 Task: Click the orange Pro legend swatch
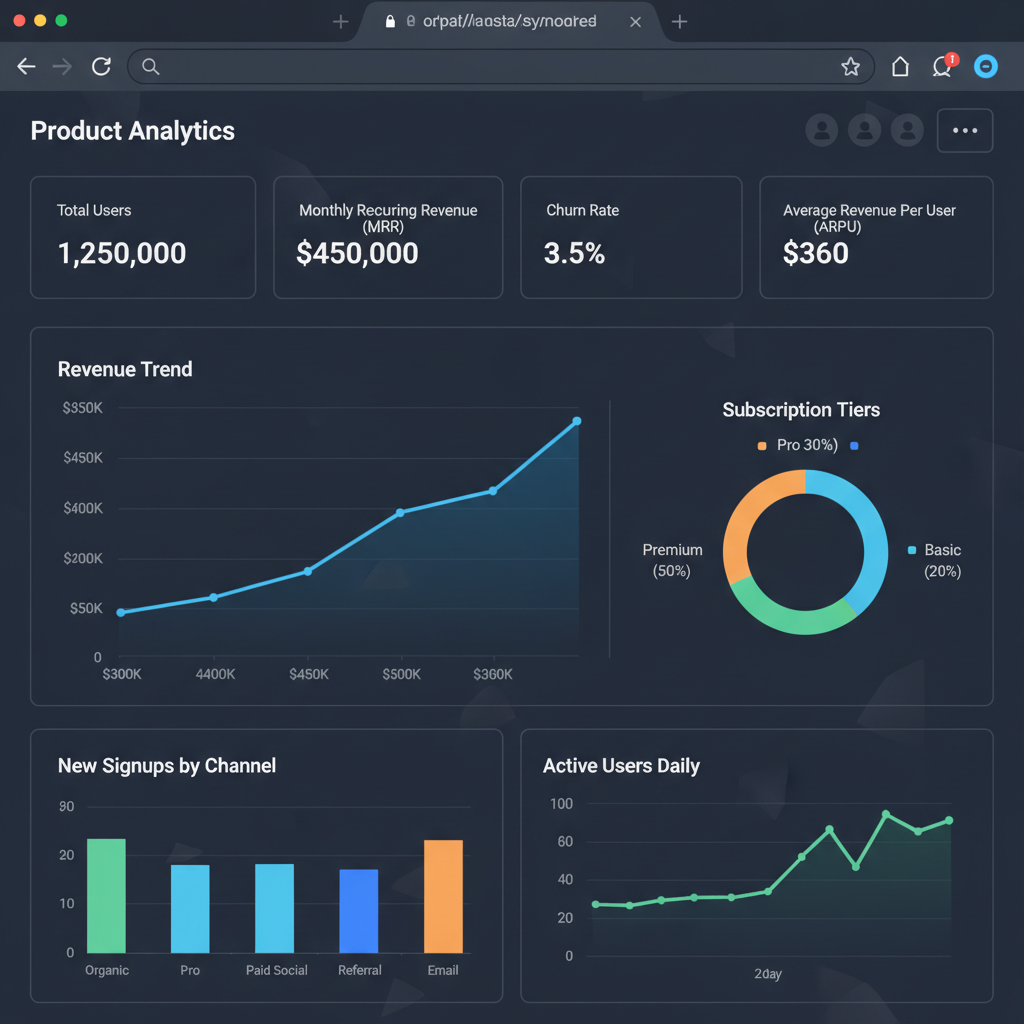click(x=761, y=446)
